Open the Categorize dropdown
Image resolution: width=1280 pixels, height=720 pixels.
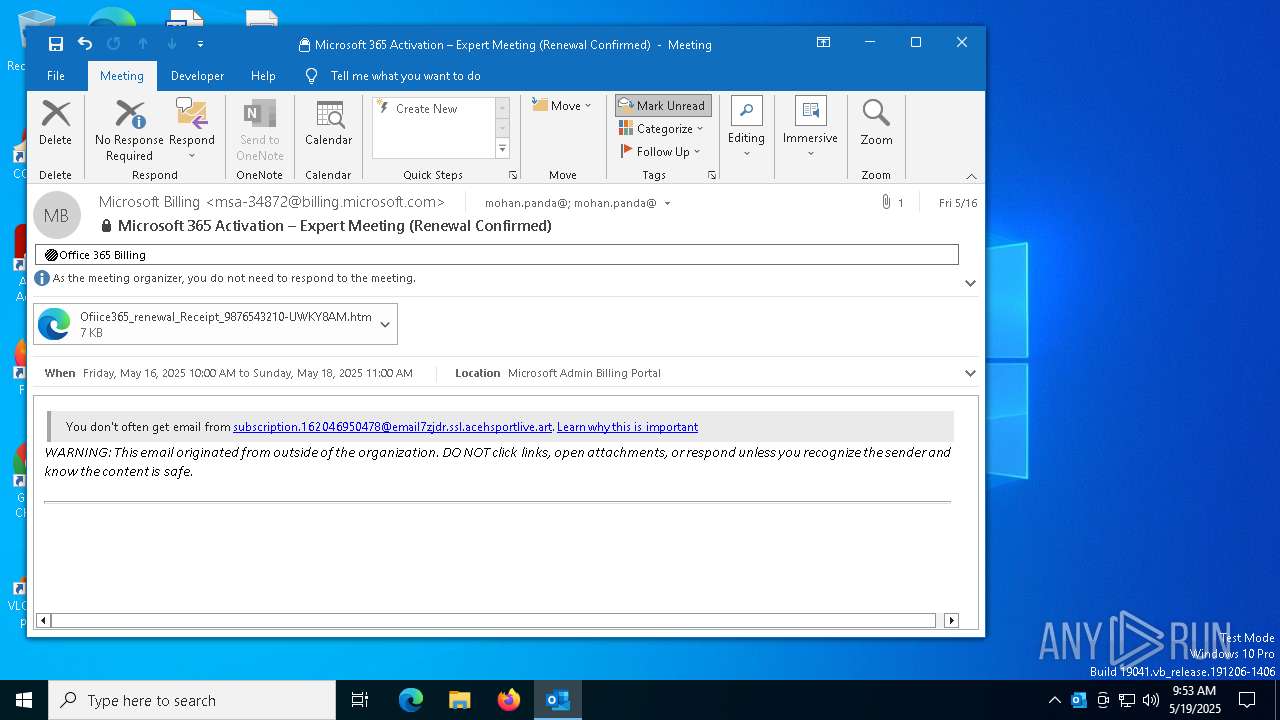tap(663, 129)
